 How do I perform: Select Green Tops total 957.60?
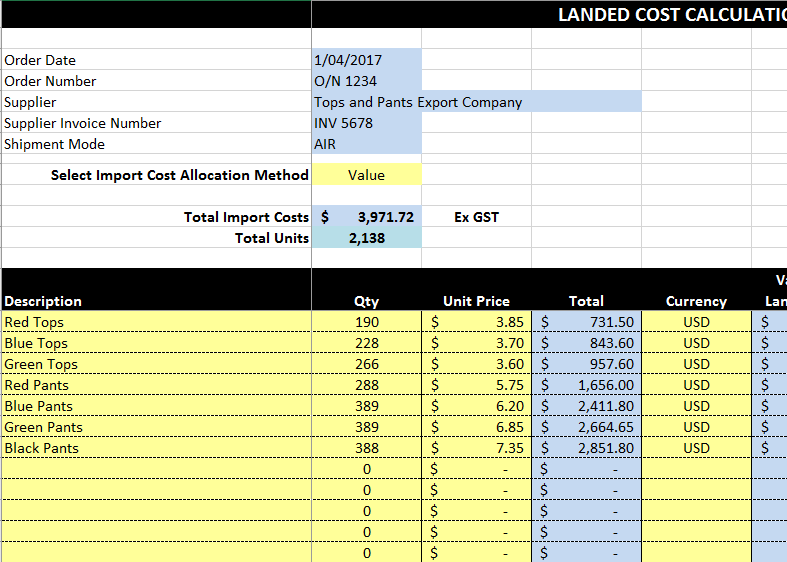586,364
